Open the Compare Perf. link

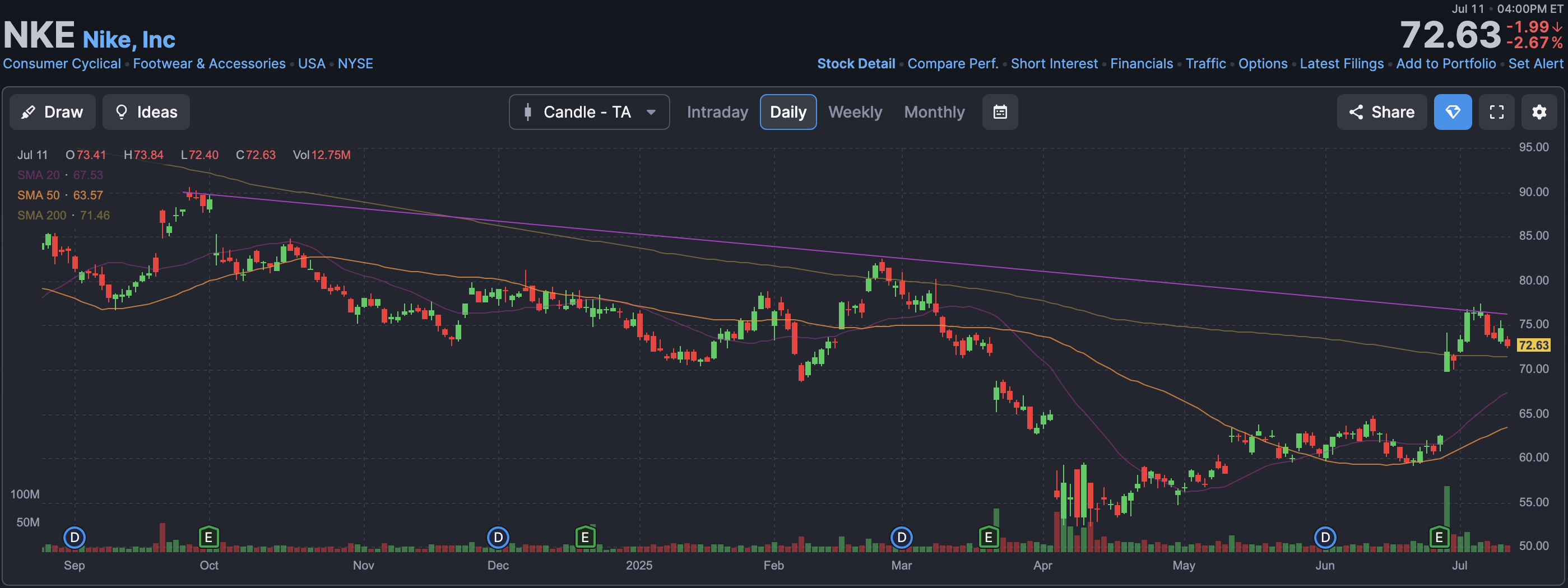coord(953,64)
